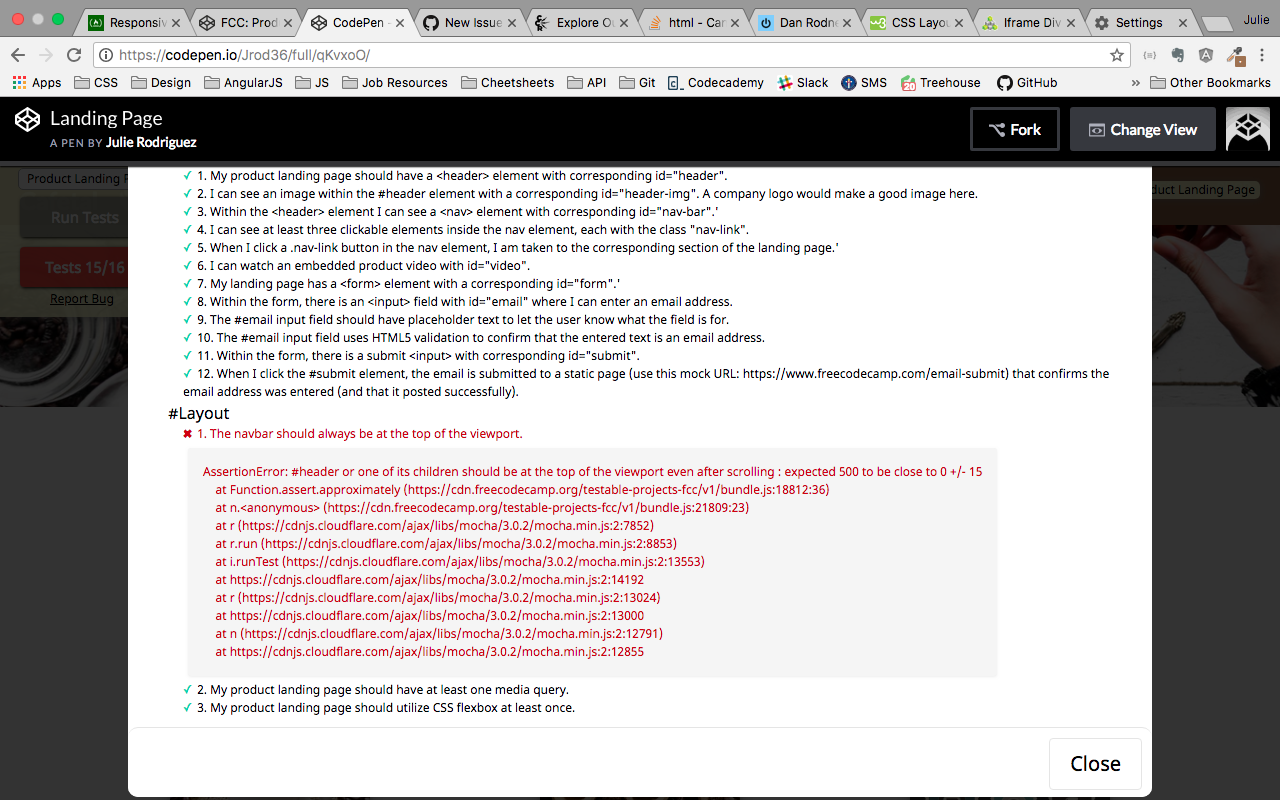Switch to the CSS Layout tab
The image size is (1280, 800).
coord(917,22)
